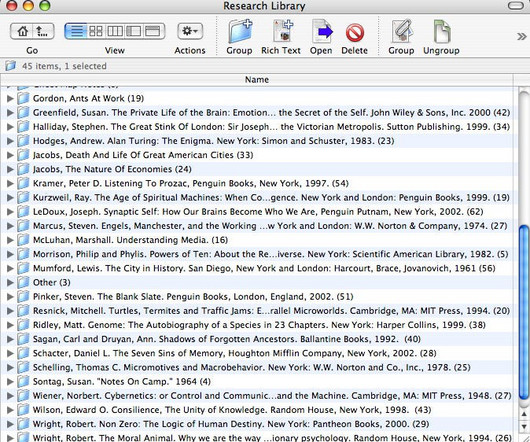Create a new Rich Text document
The height and width of the screenshot is (442, 530).
[282, 31]
